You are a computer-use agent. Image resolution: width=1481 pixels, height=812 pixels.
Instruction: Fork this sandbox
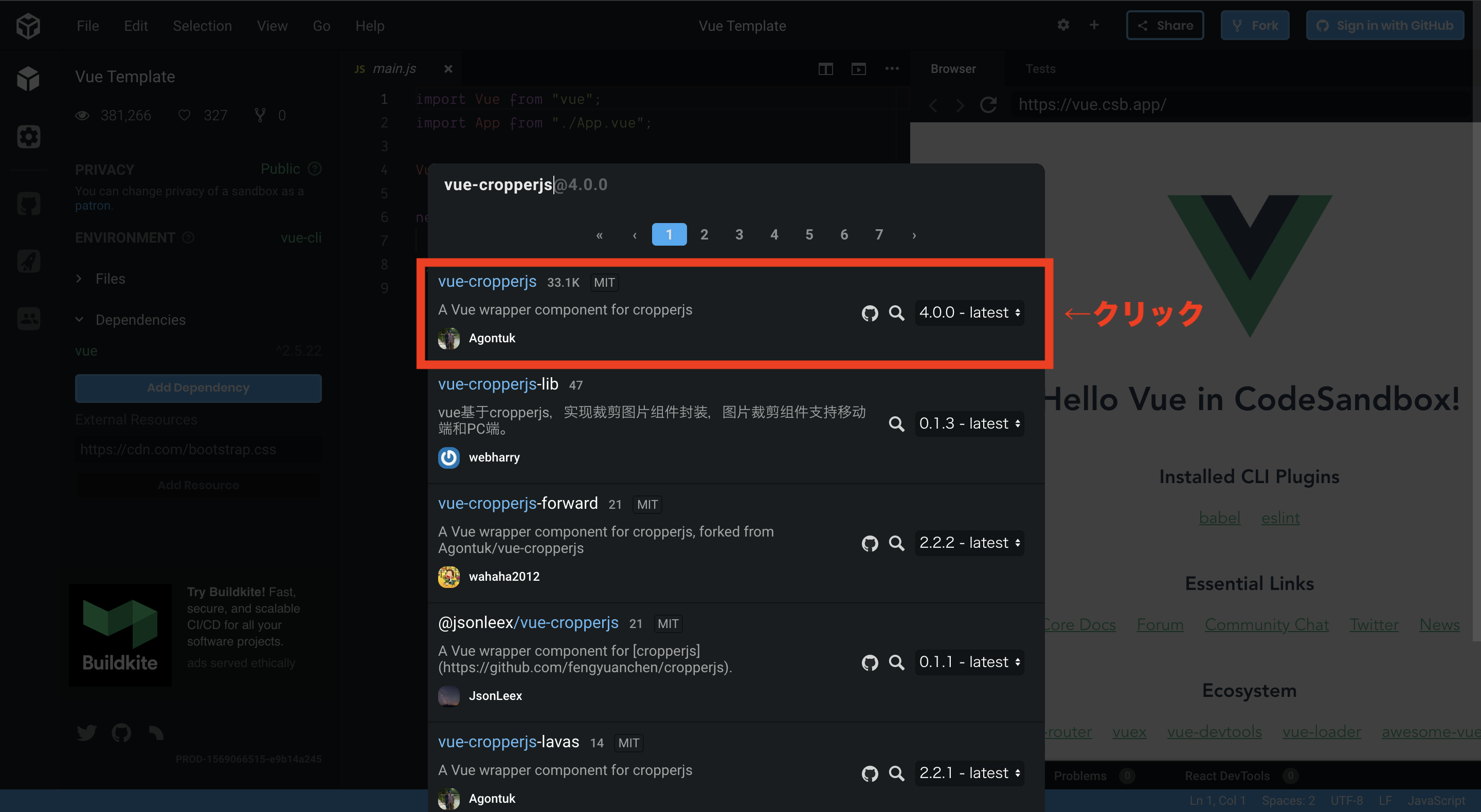click(1255, 25)
